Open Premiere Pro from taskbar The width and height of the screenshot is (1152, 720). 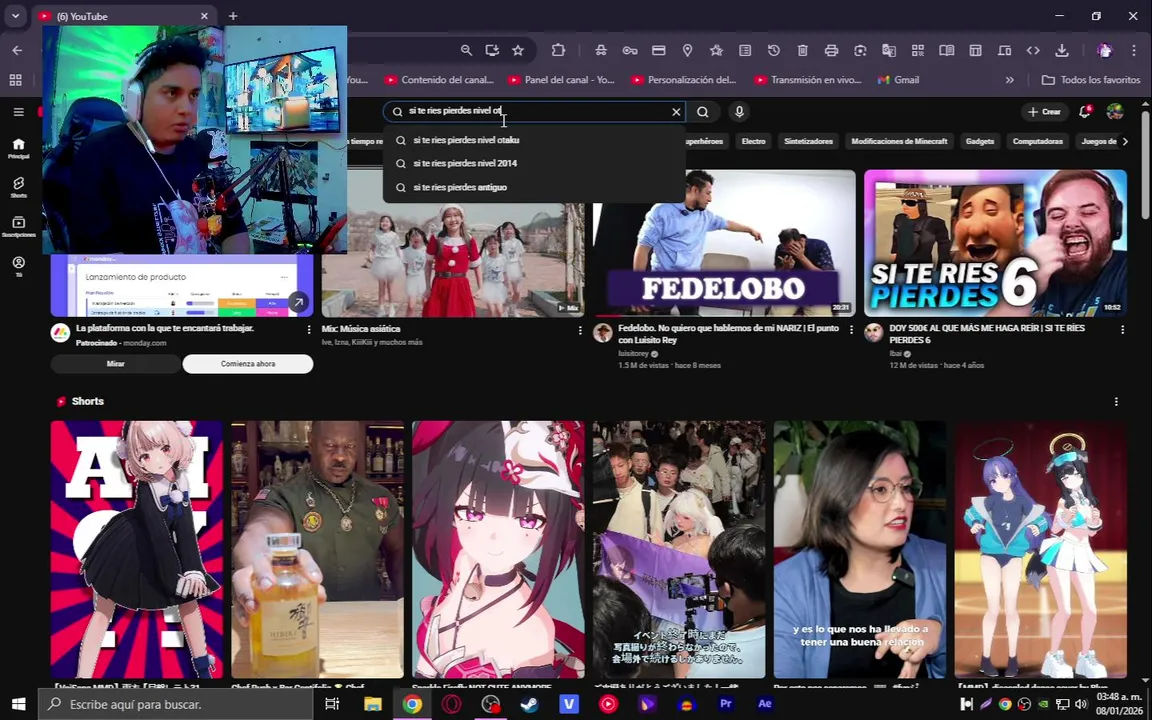tap(726, 704)
